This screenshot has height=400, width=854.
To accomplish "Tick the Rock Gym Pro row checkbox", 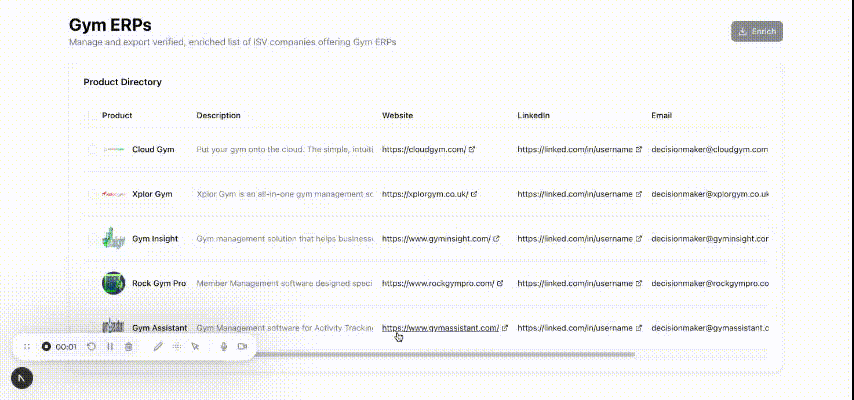I will 92,283.
